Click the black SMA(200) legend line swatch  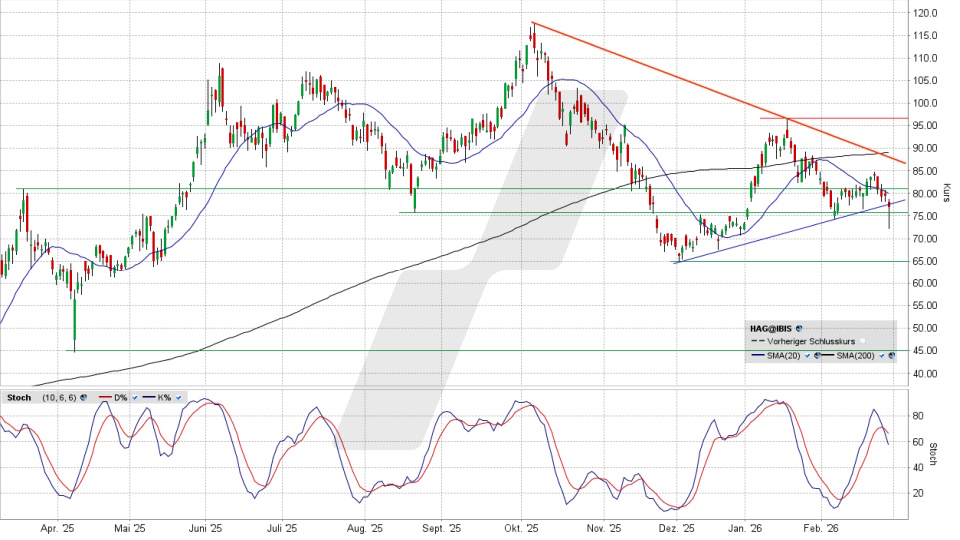[x=828, y=355]
